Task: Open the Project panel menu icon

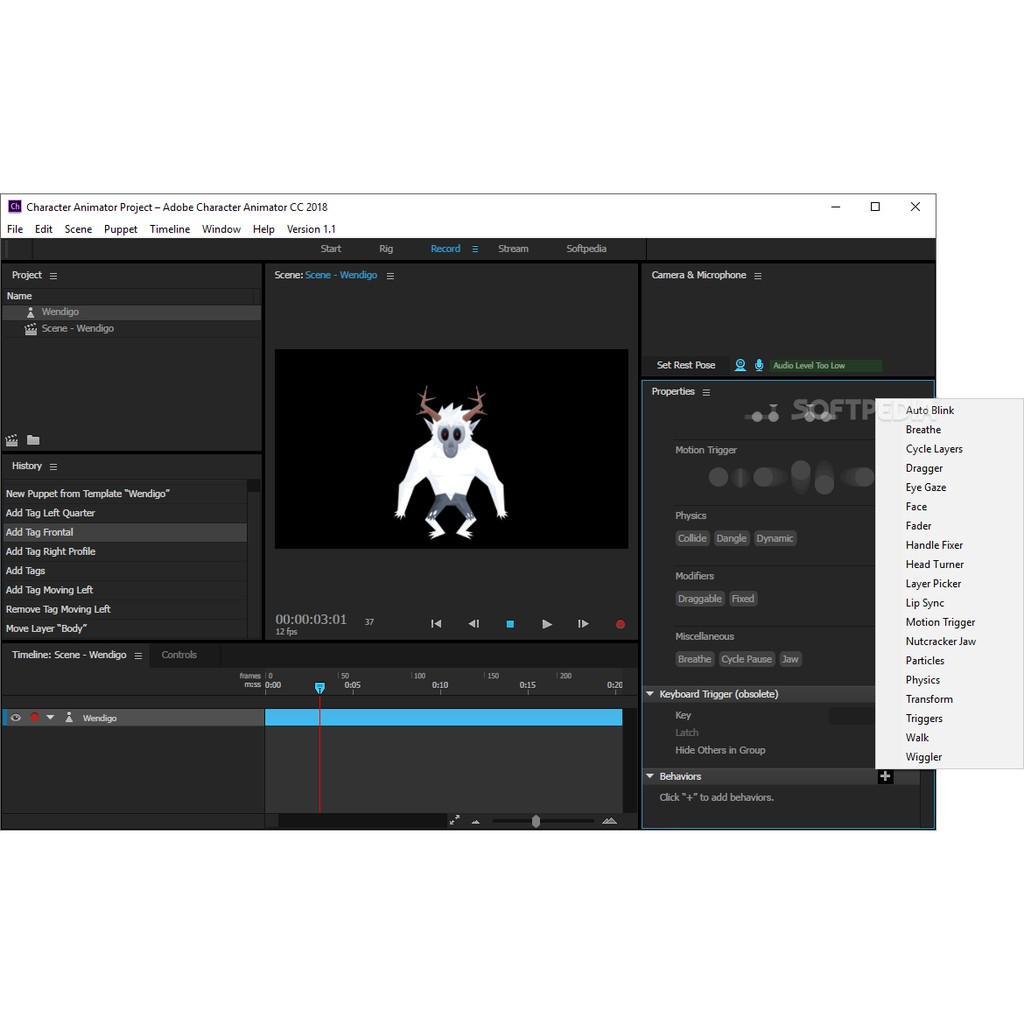Action: (x=54, y=276)
